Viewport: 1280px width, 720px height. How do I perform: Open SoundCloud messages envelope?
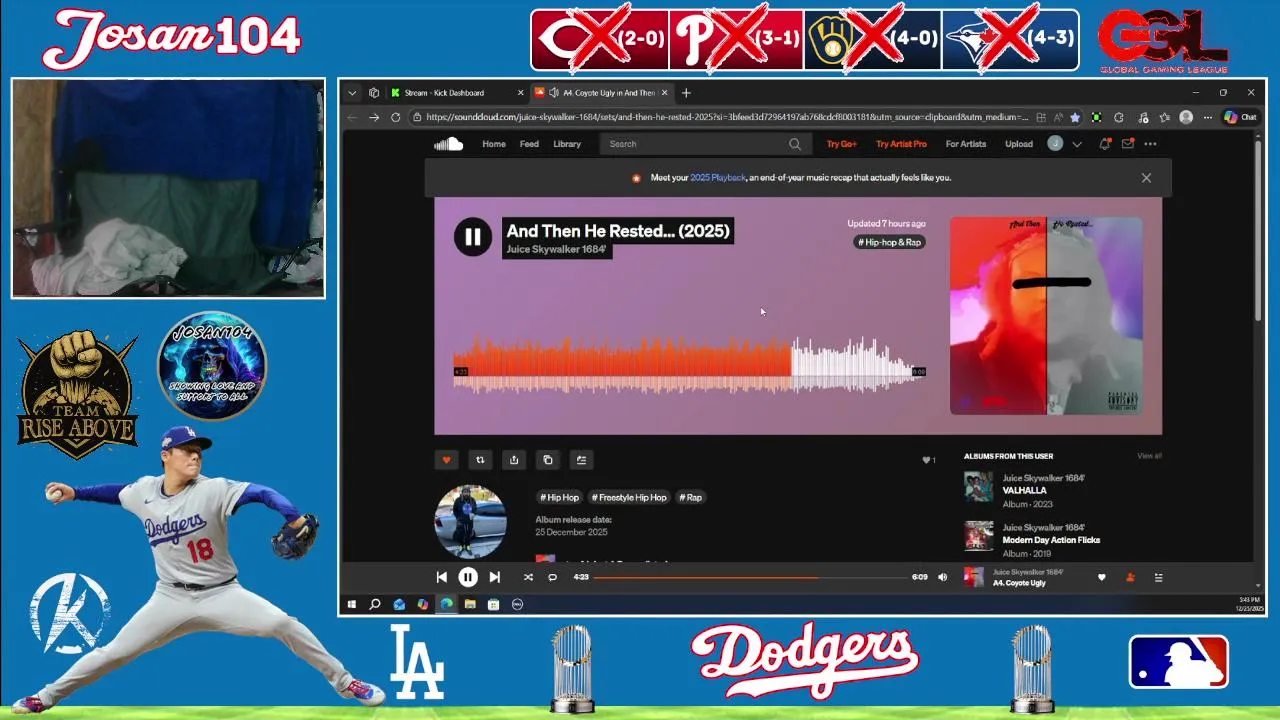(1128, 144)
